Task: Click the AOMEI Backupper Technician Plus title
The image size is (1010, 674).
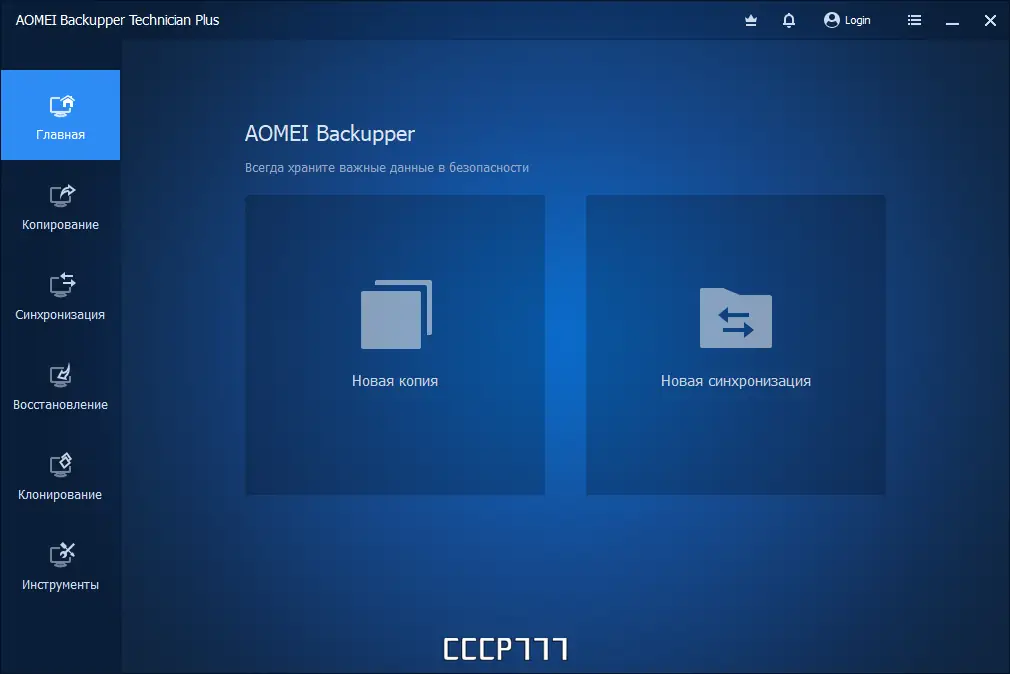Action: [117, 19]
